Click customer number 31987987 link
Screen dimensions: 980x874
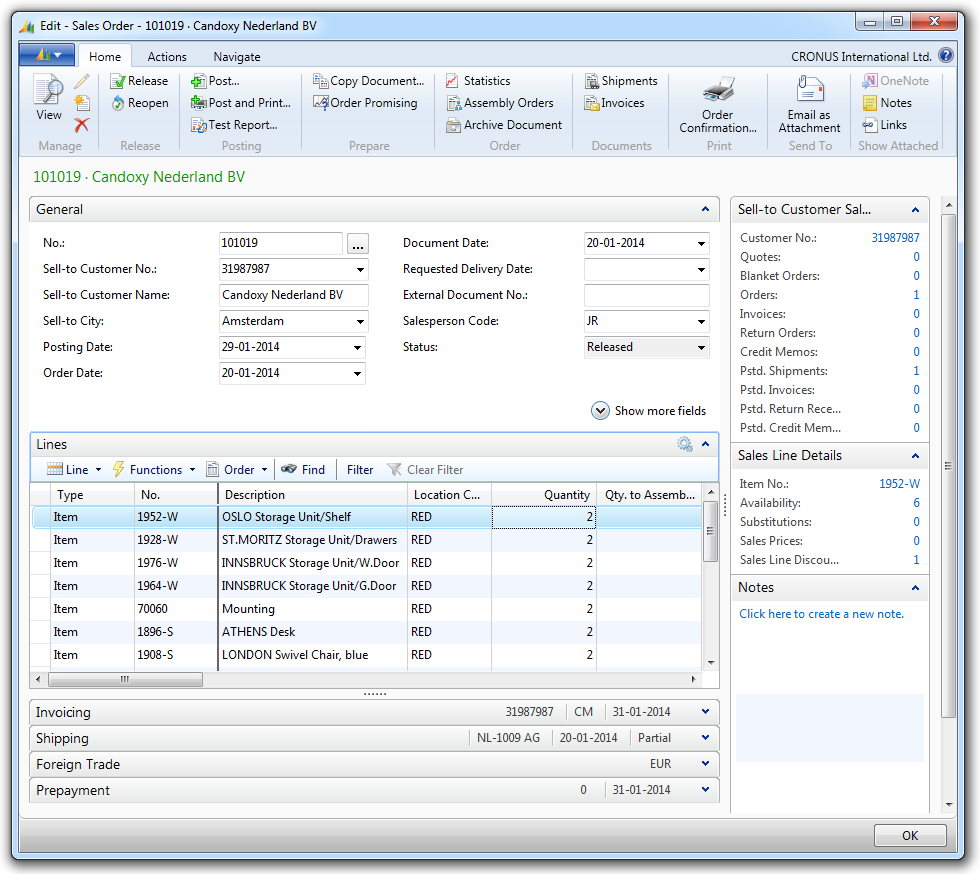895,238
